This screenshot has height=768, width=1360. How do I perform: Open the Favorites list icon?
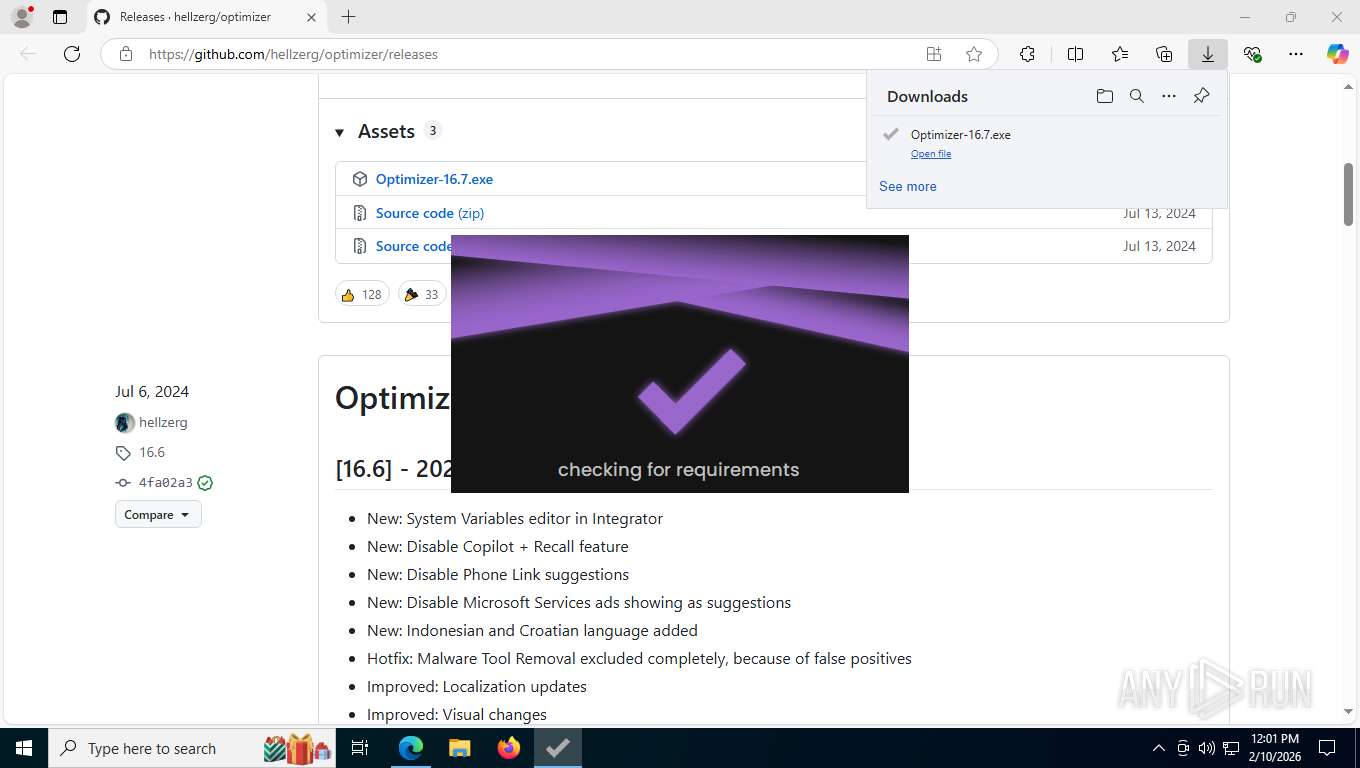1120,54
